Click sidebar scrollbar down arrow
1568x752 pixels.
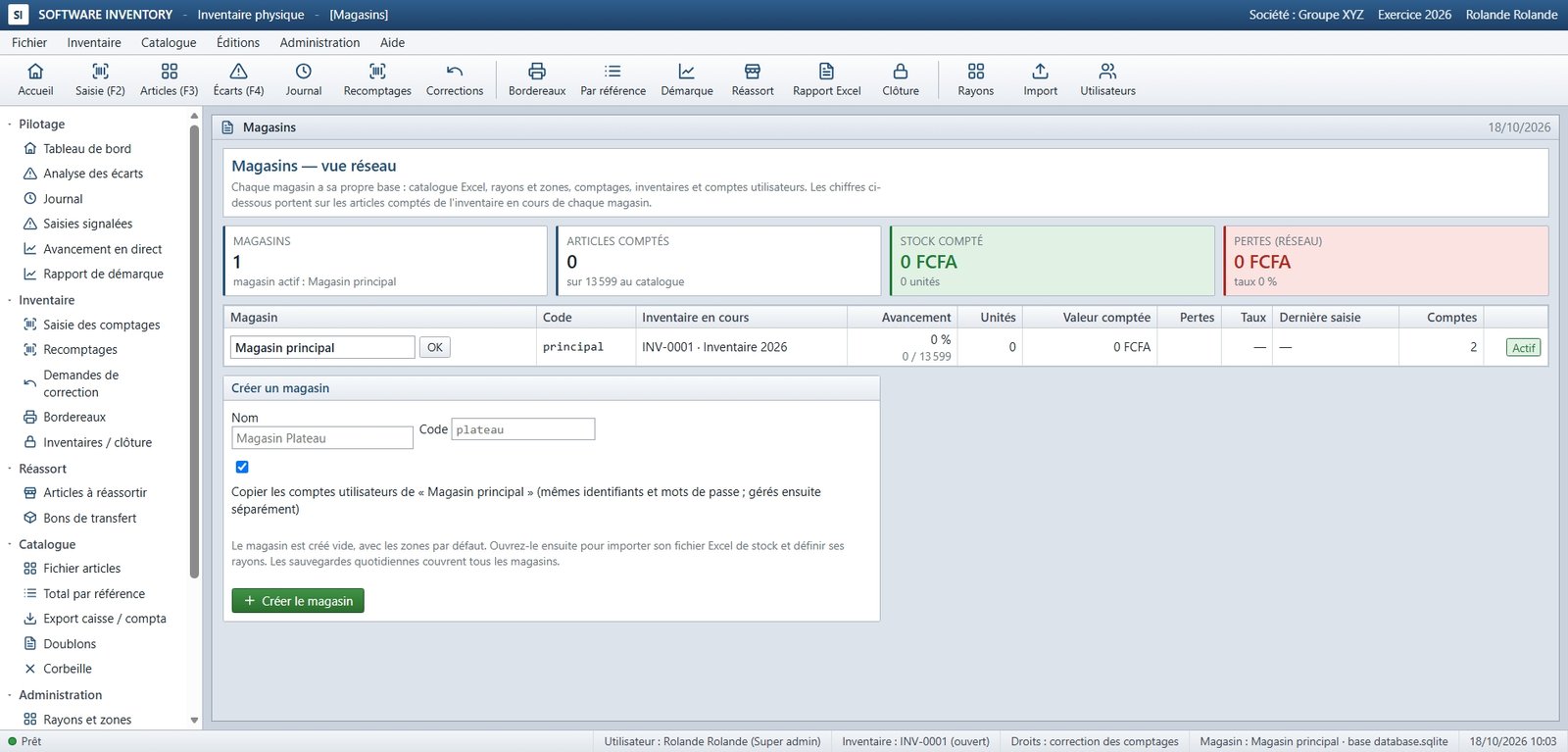pyautogui.click(x=194, y=721)
